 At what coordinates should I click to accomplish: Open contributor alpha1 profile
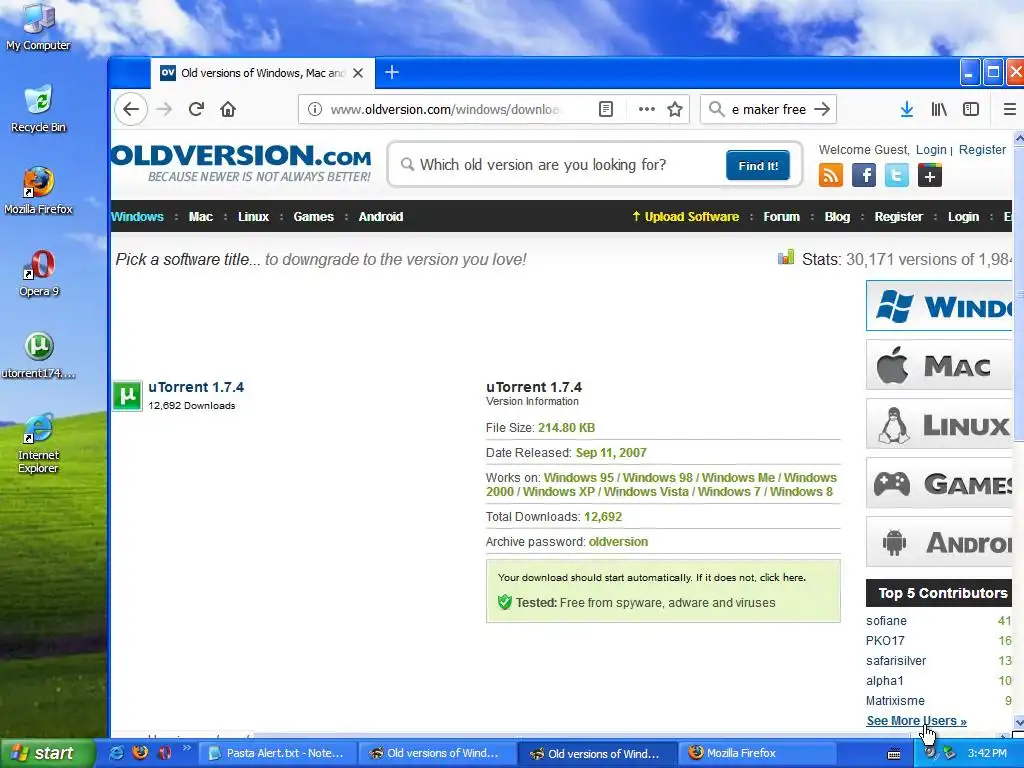coord(885,680)
